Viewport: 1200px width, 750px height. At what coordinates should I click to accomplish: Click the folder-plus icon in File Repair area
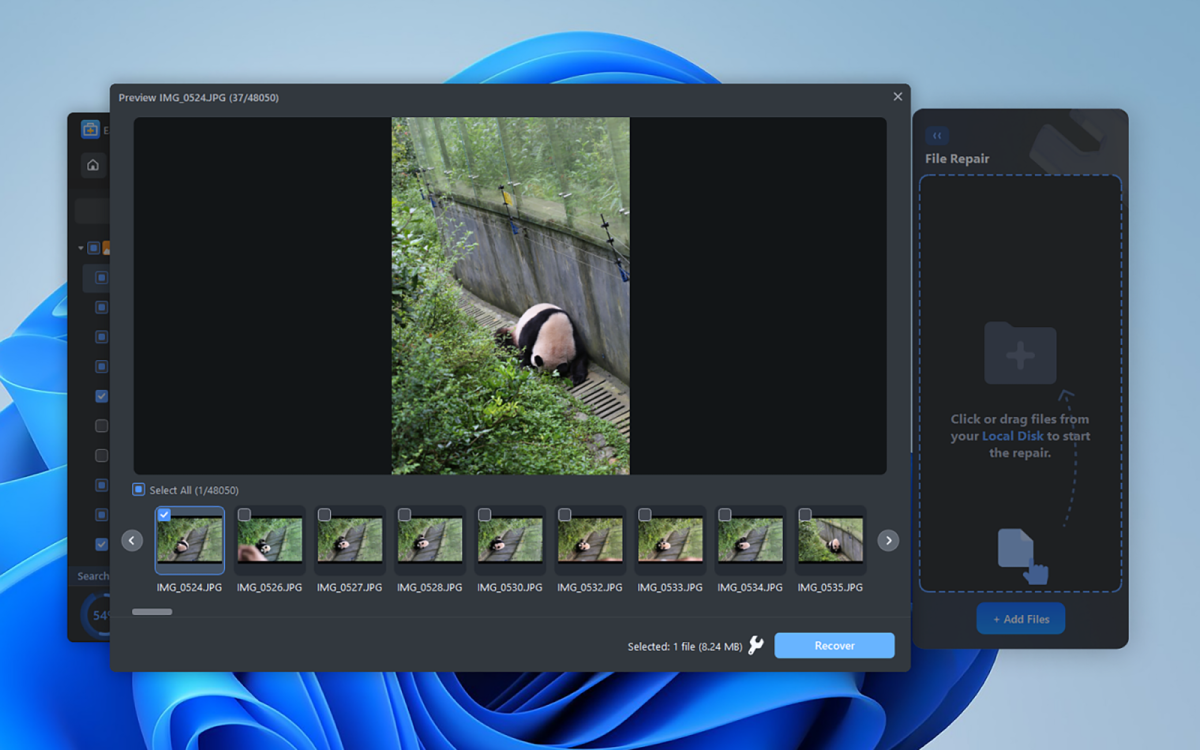[x=1019, y=352]
